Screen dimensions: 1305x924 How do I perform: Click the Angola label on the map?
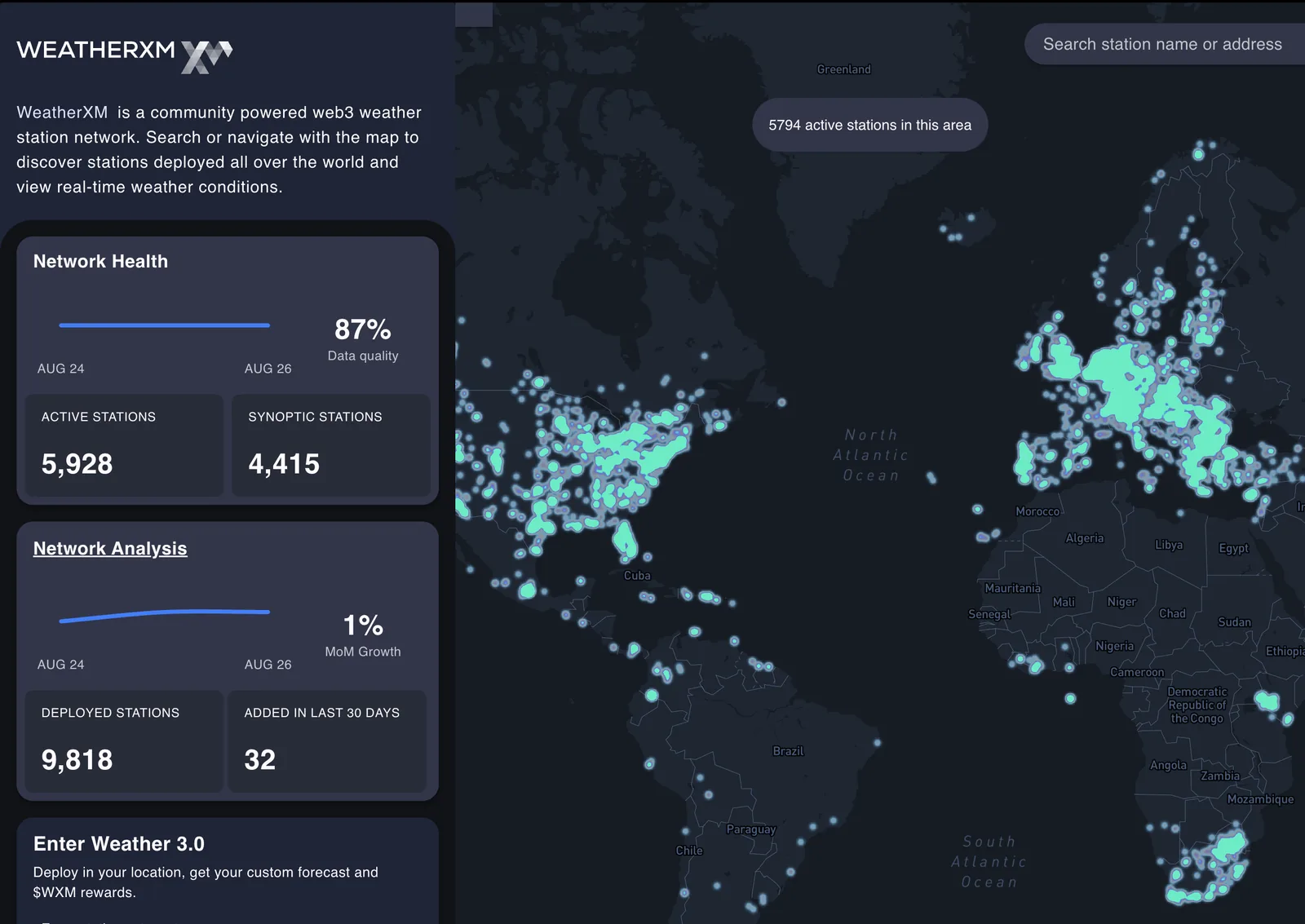pyautogui.click(x=1168, y=765)
